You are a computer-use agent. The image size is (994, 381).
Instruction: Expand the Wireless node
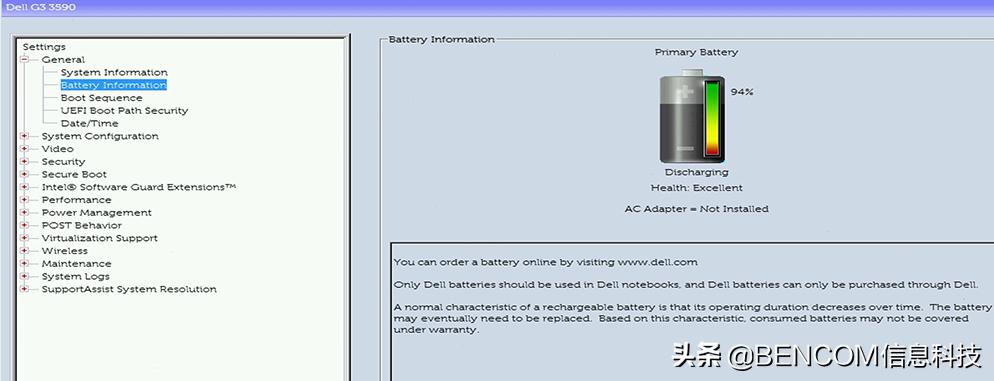click(25, 250)
